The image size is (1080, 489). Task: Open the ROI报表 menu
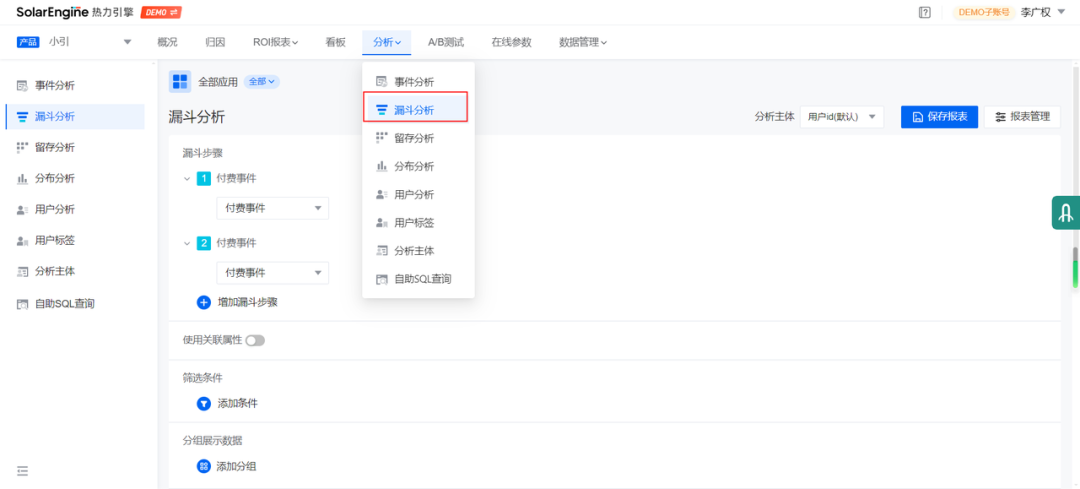pos(275,42)
